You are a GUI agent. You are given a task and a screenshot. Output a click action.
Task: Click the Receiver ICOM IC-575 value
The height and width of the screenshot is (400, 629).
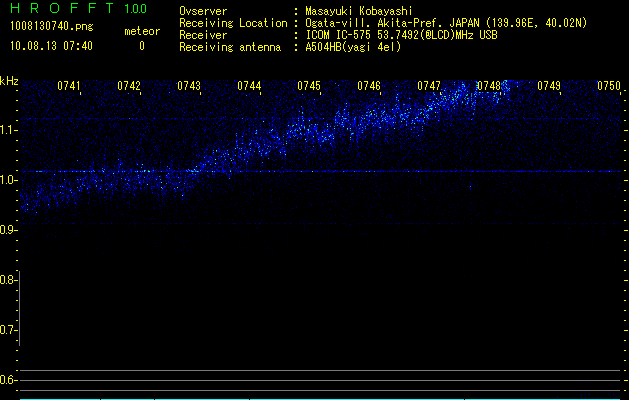pyautogui.click(x=401, y=35)
